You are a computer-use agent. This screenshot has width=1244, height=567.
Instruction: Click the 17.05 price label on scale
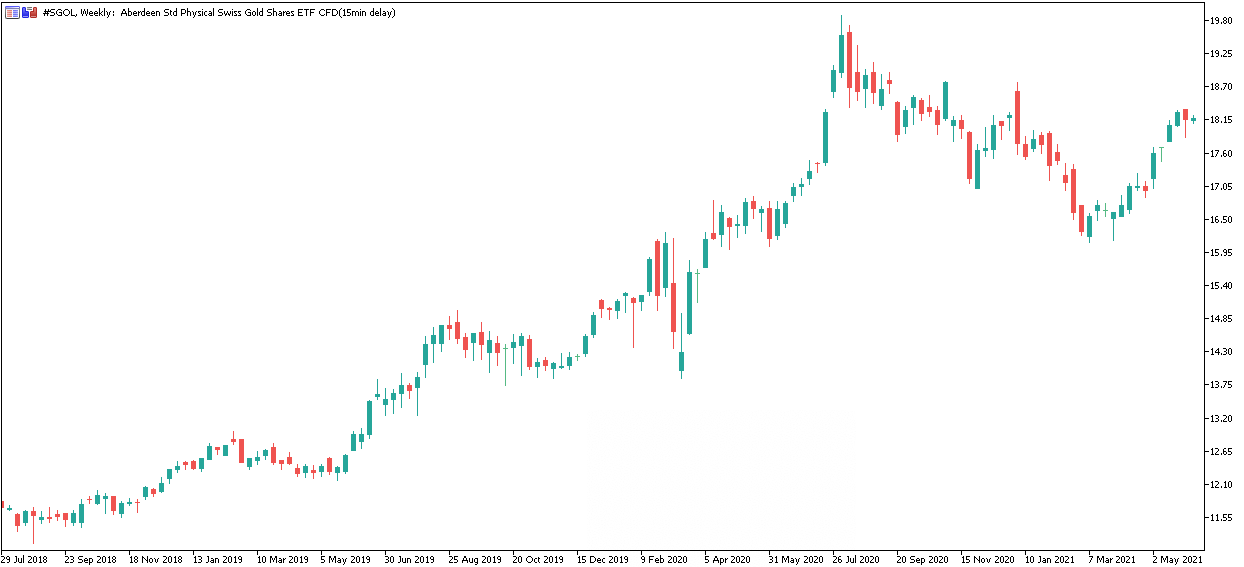(x=1222, y=187)
